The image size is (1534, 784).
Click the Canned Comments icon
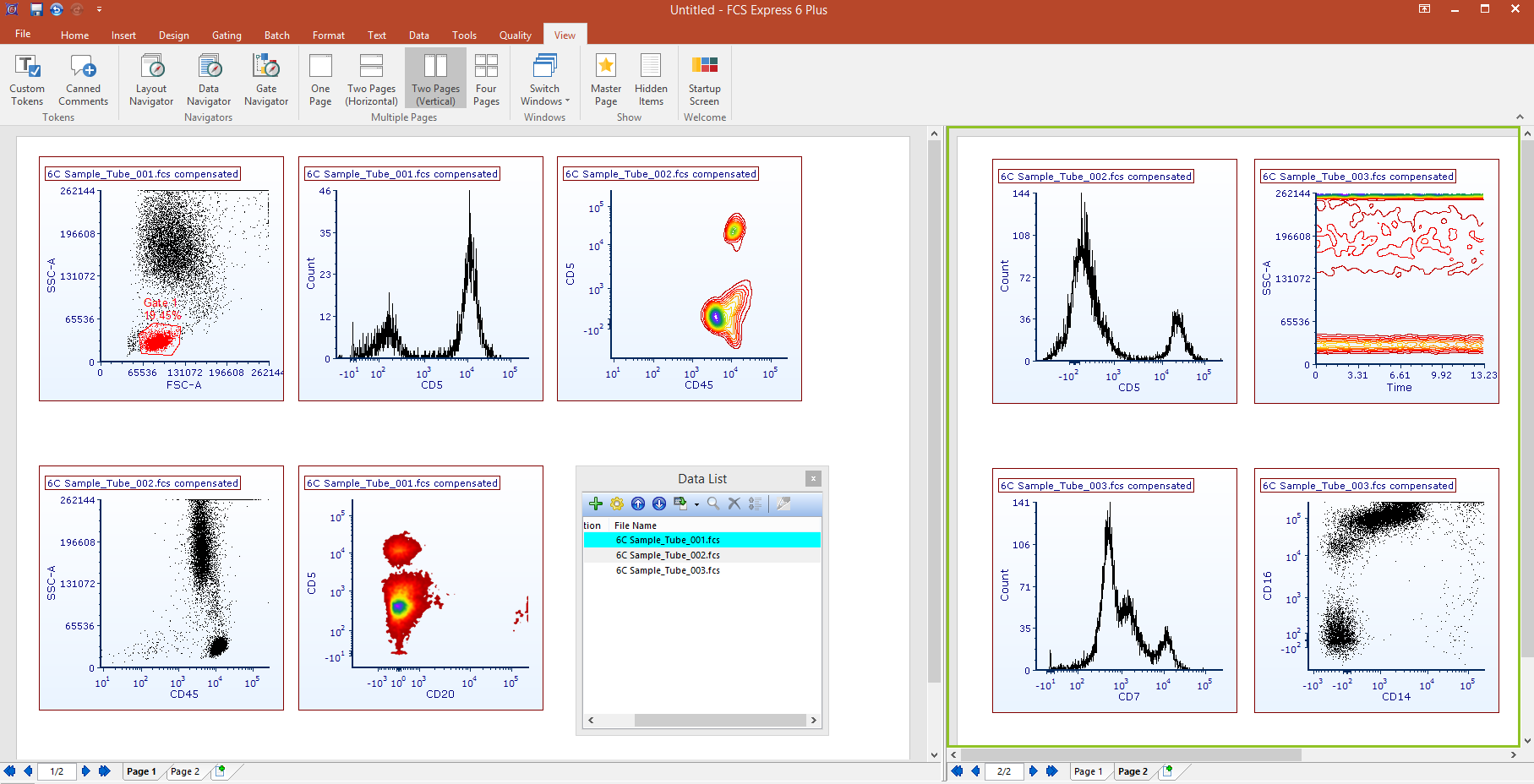[x=83, y=80]
